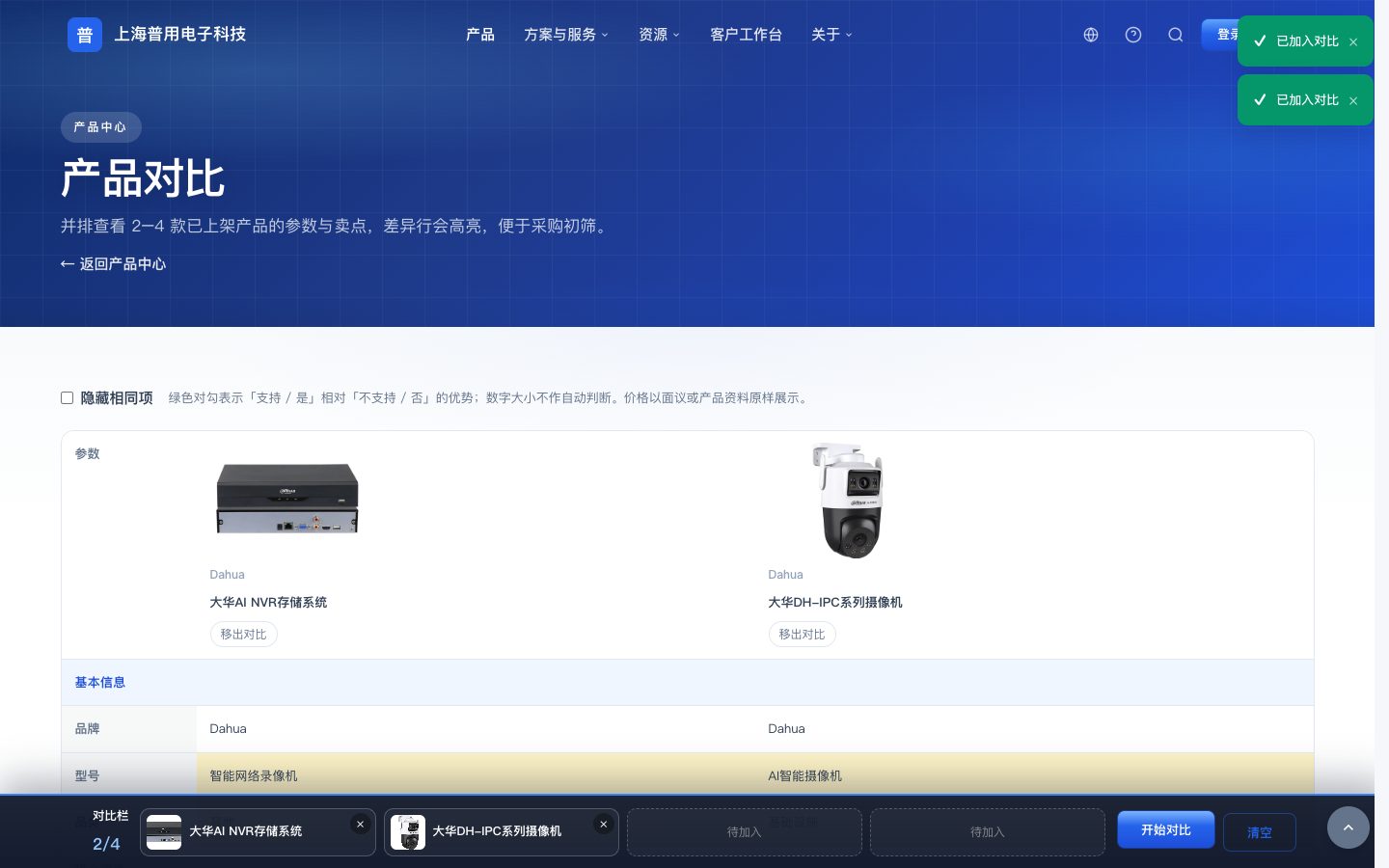Click the 普 company logo icon
This screenshot has height=868, width=1389.
coord(85,35)
